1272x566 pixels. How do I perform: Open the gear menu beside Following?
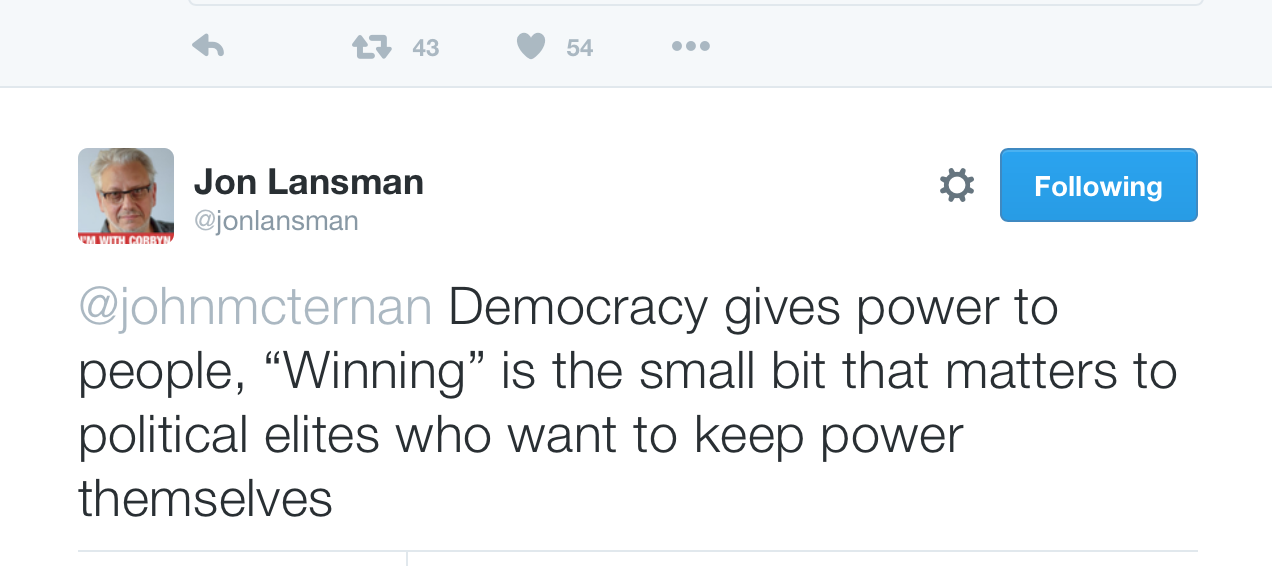click(957, 185)
